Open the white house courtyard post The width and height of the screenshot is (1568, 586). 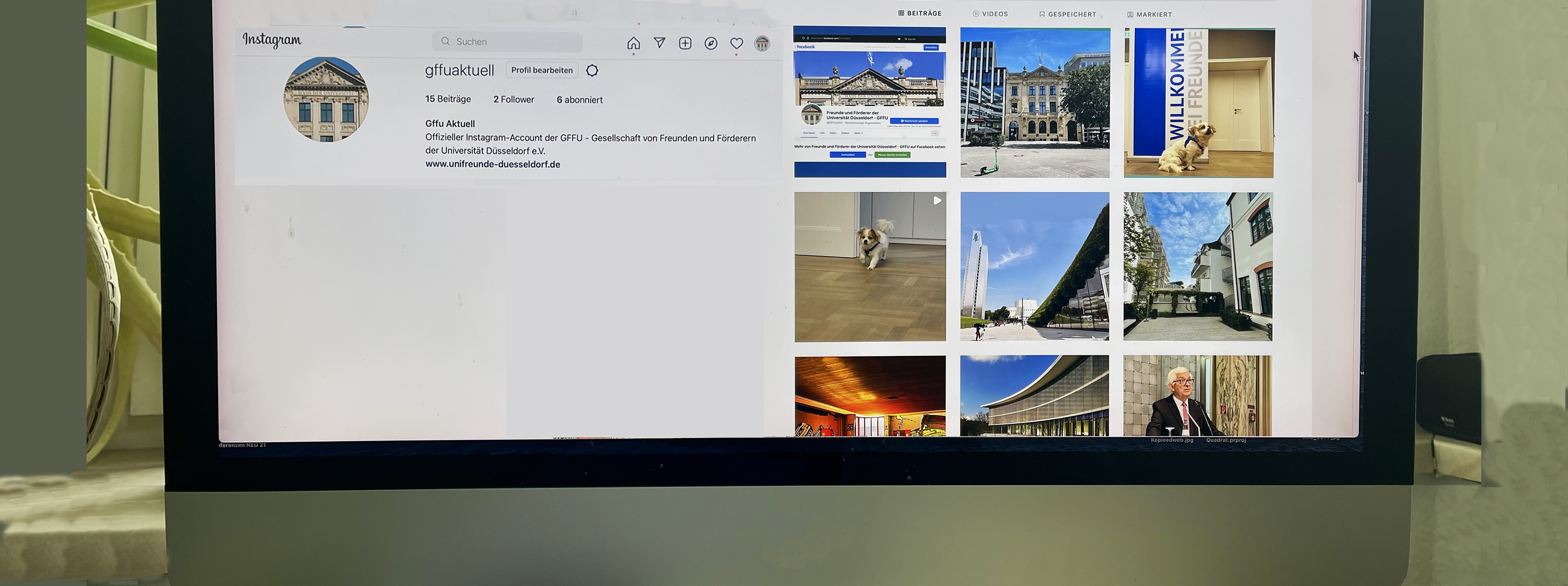(x=1198, y=267)
